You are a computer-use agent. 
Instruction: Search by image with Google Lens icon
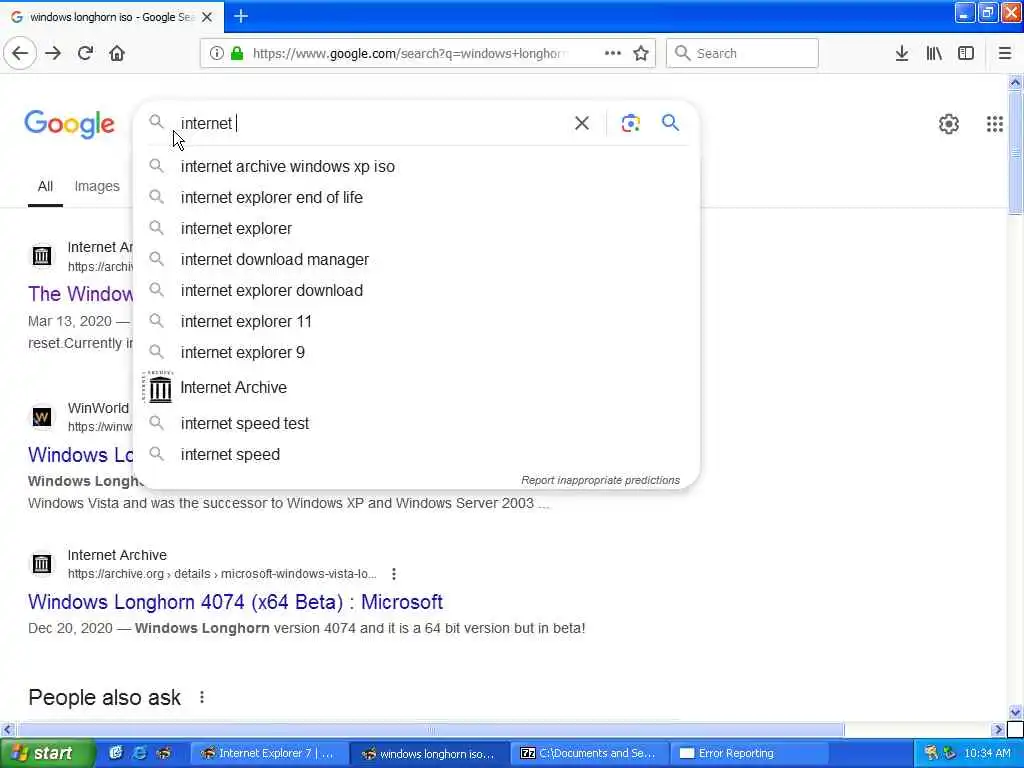coord(630,123)
